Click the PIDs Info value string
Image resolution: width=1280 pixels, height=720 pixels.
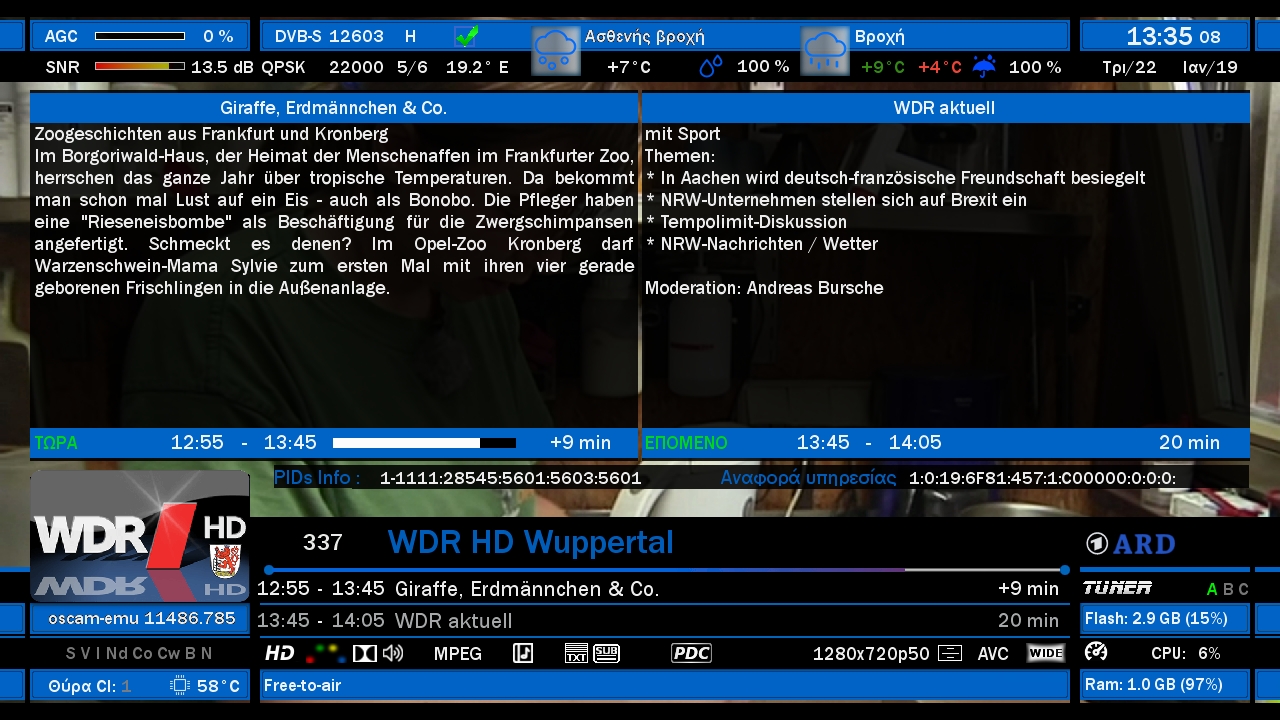pyautogui.click(x=511, y=478)
